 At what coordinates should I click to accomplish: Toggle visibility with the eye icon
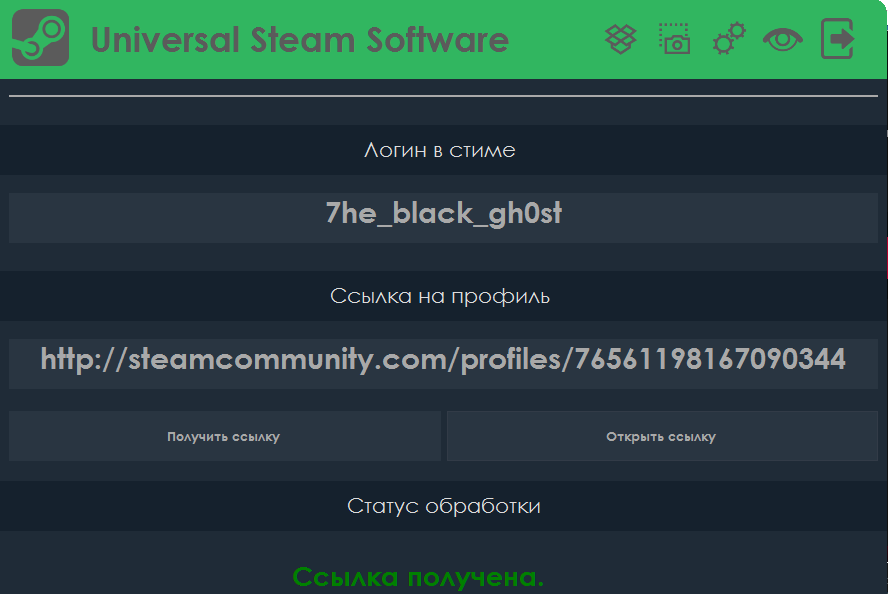coord(783,40)
